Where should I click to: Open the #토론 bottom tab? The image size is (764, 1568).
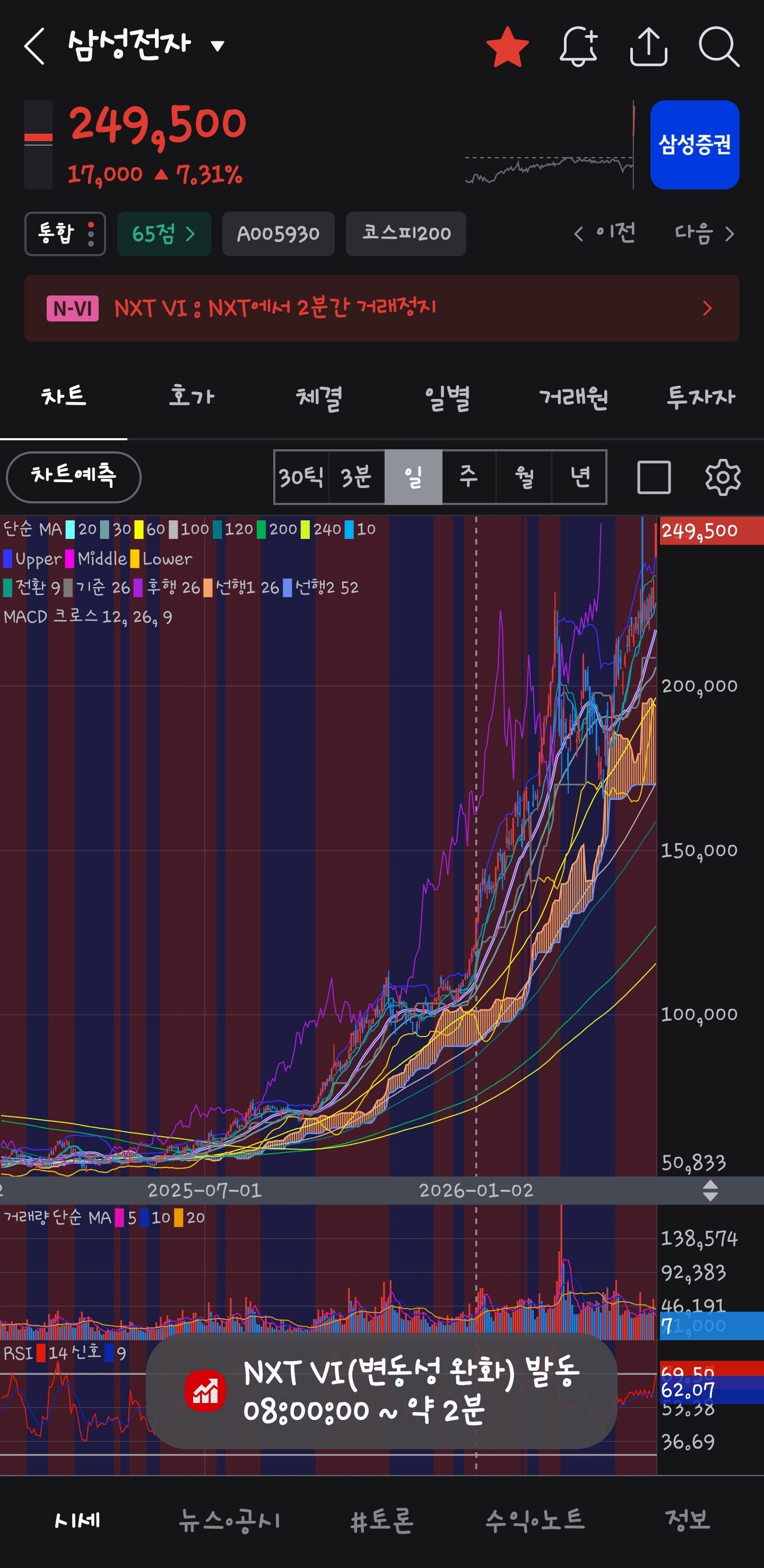(x=383, y=1520)
